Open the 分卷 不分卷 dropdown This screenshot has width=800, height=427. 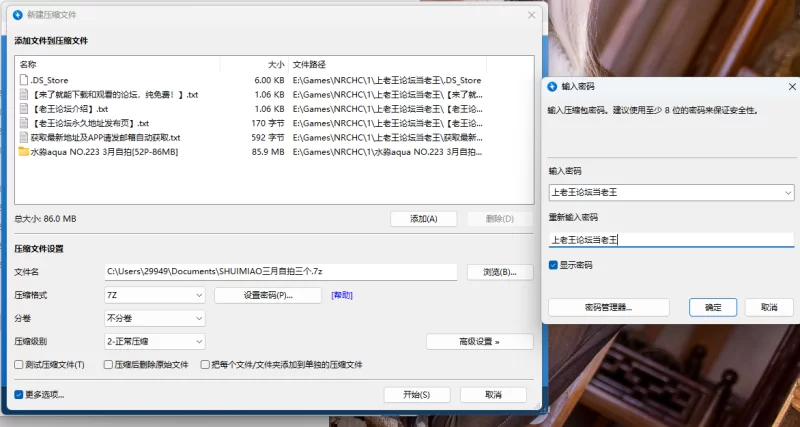[155, 318]
